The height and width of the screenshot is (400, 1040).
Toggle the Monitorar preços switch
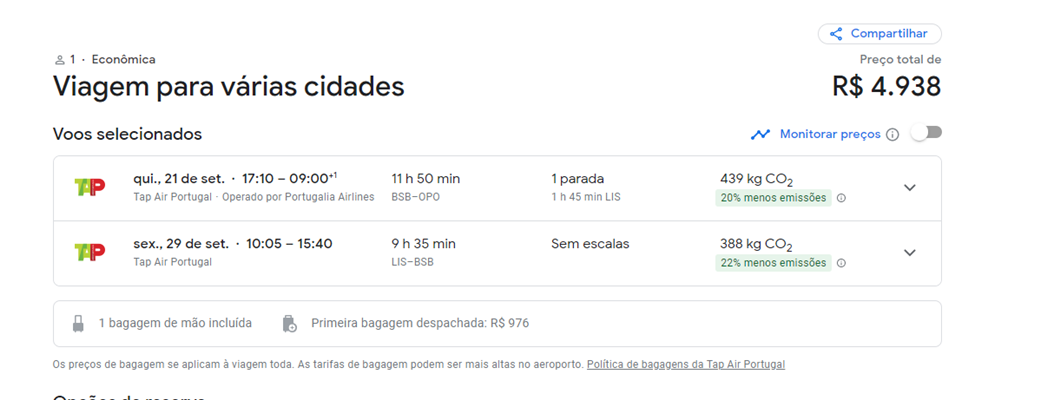point(926,133)
